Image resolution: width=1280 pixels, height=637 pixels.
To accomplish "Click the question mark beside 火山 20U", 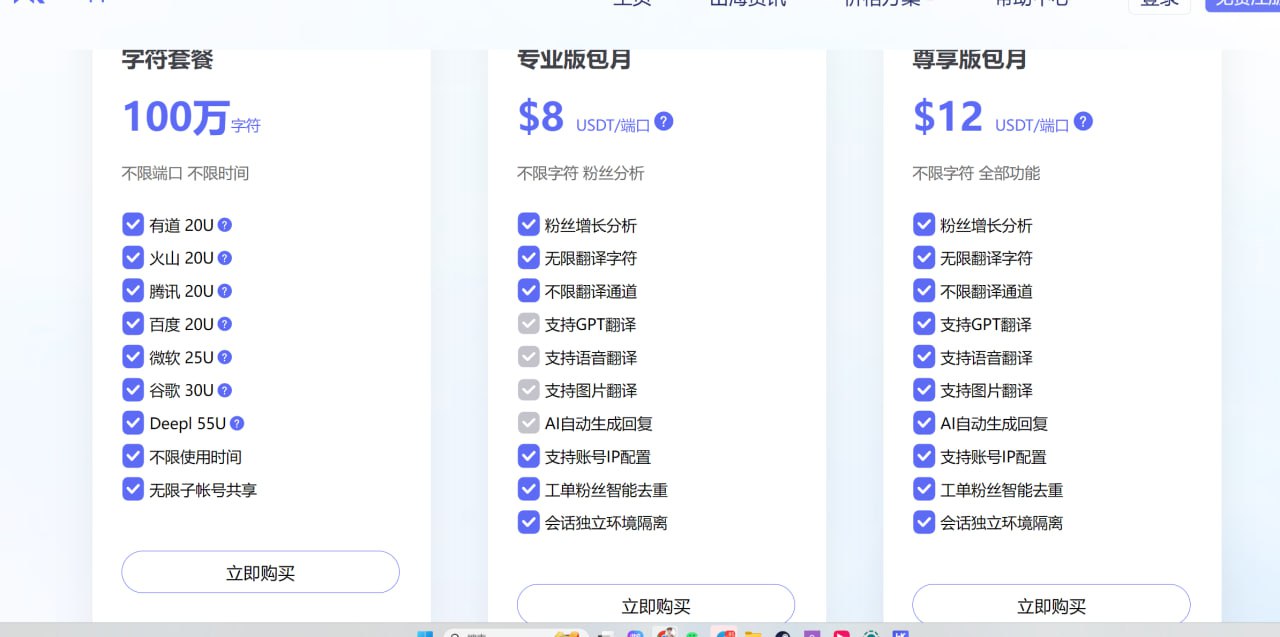I will click(x=225, y=258).
